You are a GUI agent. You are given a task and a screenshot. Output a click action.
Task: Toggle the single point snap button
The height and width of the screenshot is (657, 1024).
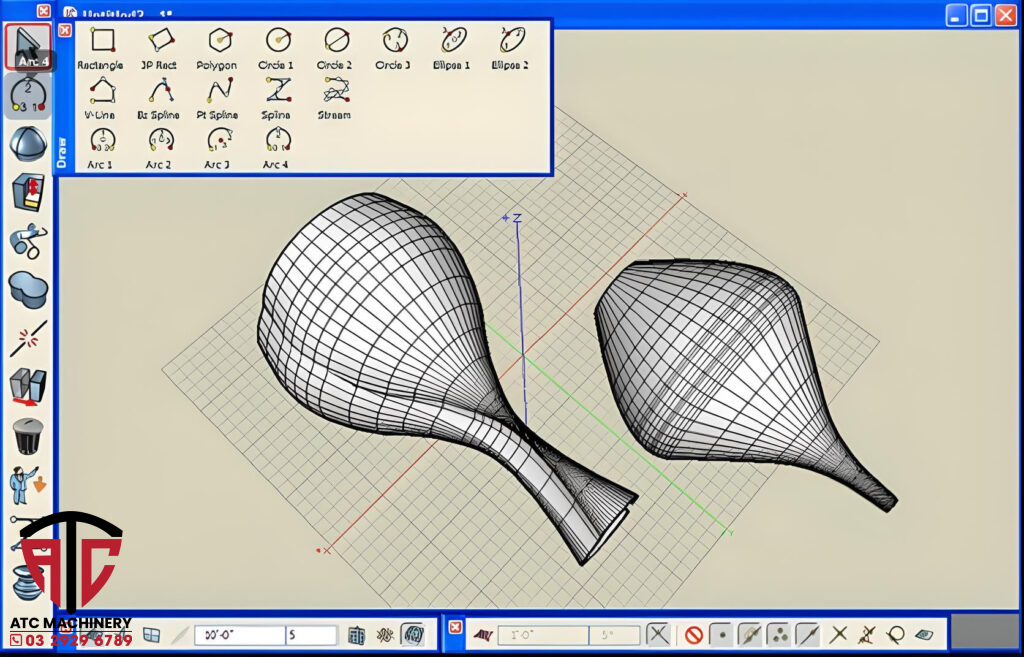721,634
